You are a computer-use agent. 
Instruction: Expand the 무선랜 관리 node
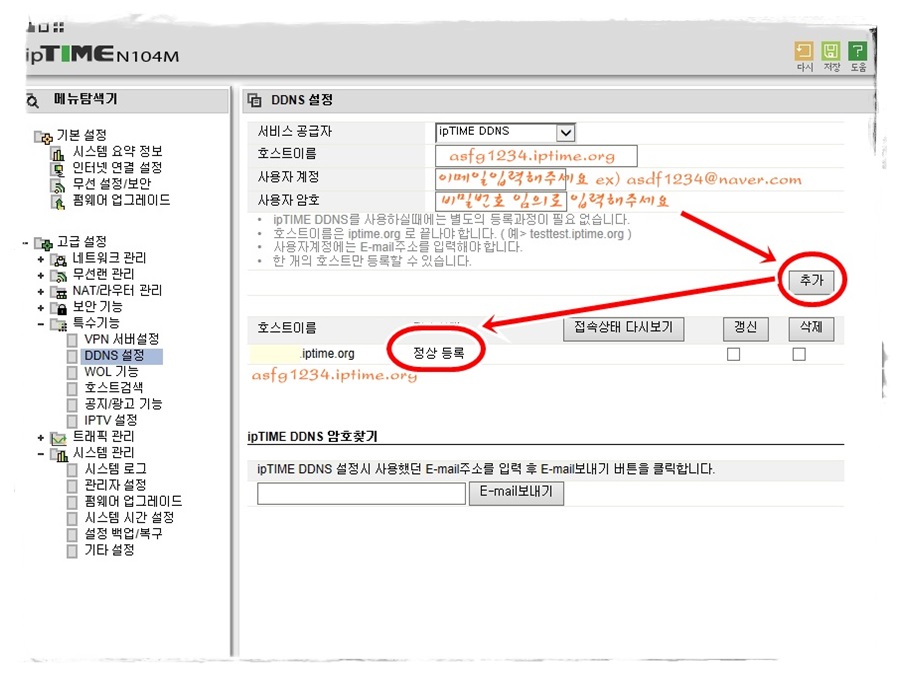coord(41,276)
